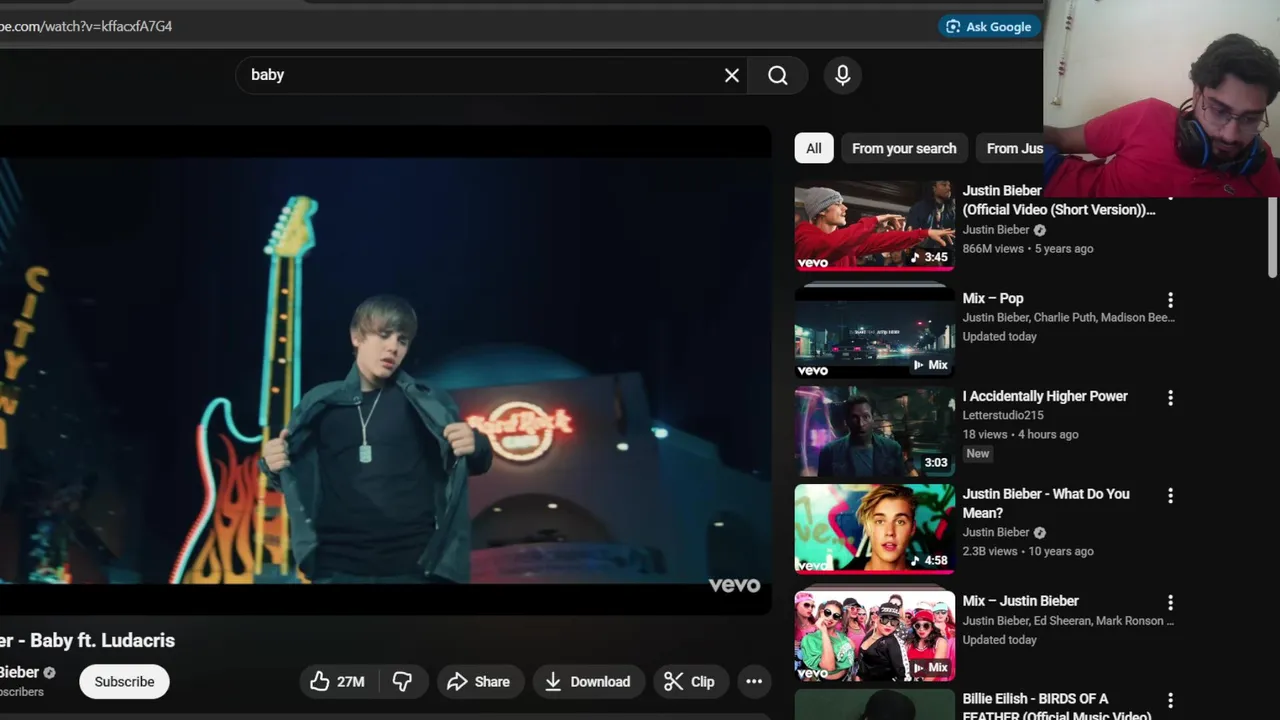Click the 'Letterstudio215' channel name
This screenshot has height=720, width=1280.
click(x=1003, y=415)
